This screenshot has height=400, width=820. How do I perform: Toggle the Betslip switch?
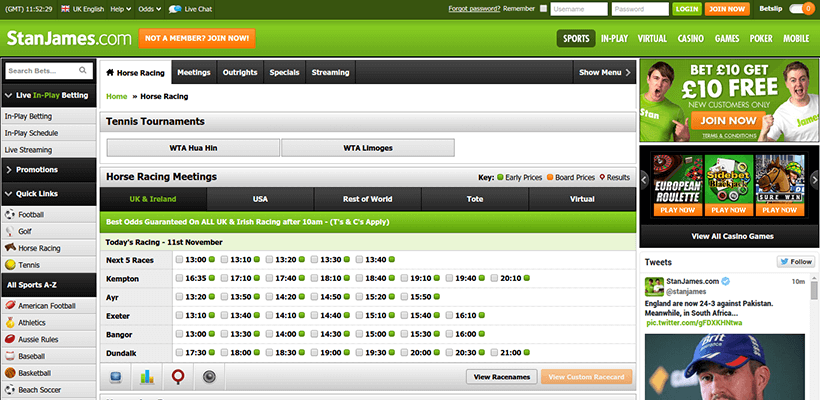[802, 9]
